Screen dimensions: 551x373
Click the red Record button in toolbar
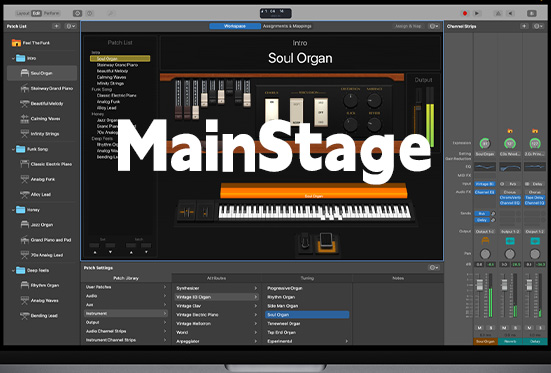465,13
